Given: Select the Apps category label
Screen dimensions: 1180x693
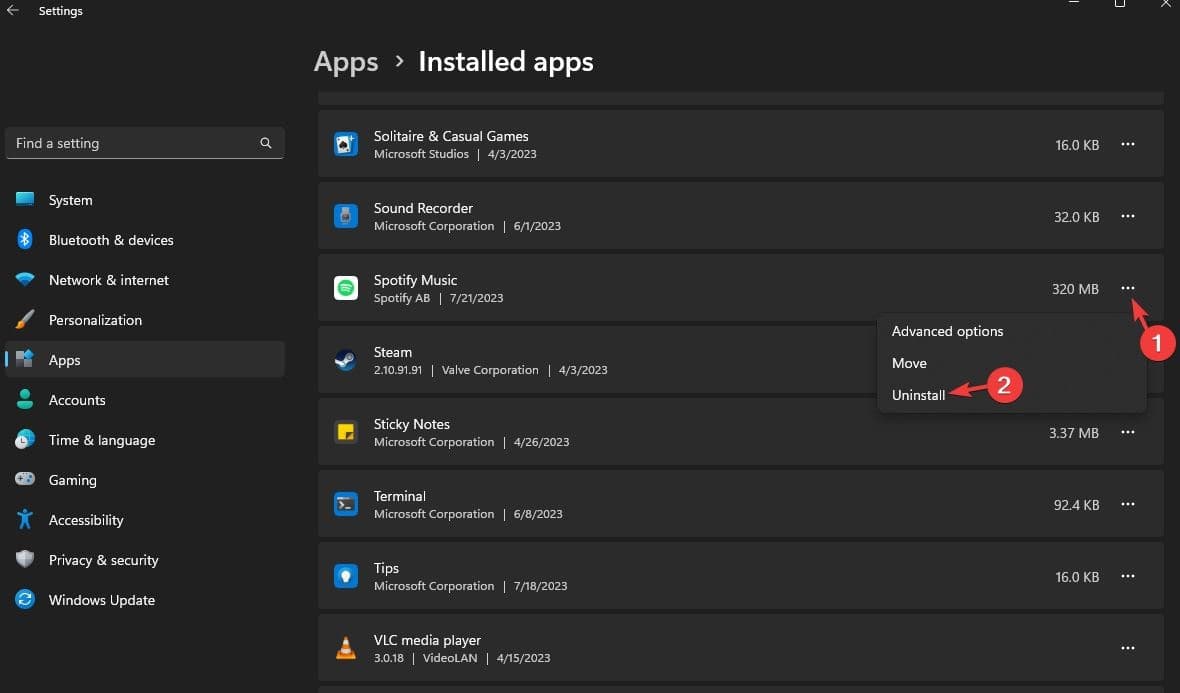Looking at the screenshot, I should tap(65, 360).
